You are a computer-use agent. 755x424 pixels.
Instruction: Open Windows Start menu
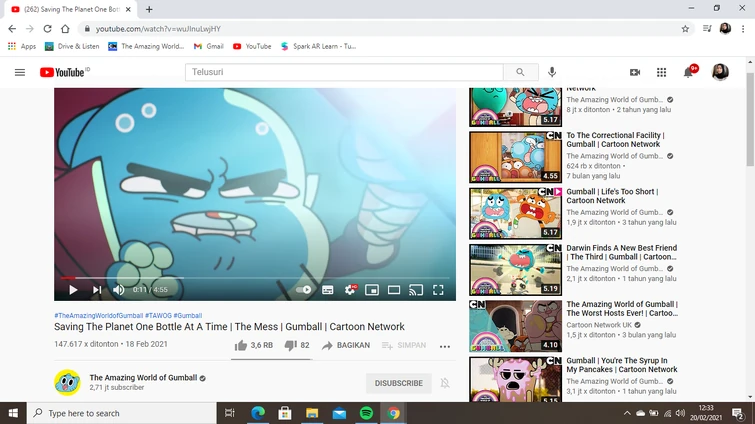coord(13,413)
